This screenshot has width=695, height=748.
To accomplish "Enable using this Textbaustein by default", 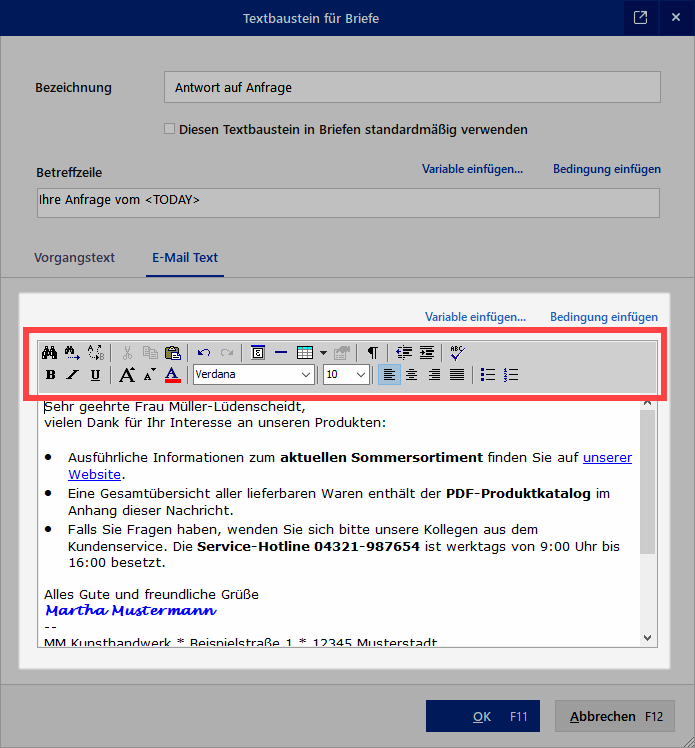I will [x=170, y=129].
